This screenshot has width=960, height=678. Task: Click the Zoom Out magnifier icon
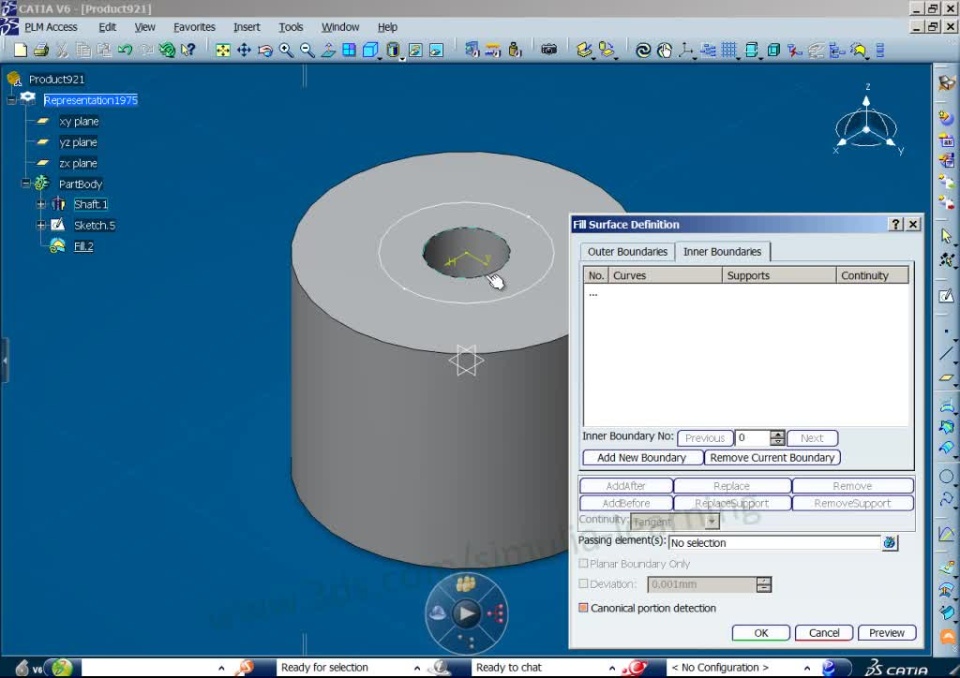pyautogui.click(x=307, y=50)
